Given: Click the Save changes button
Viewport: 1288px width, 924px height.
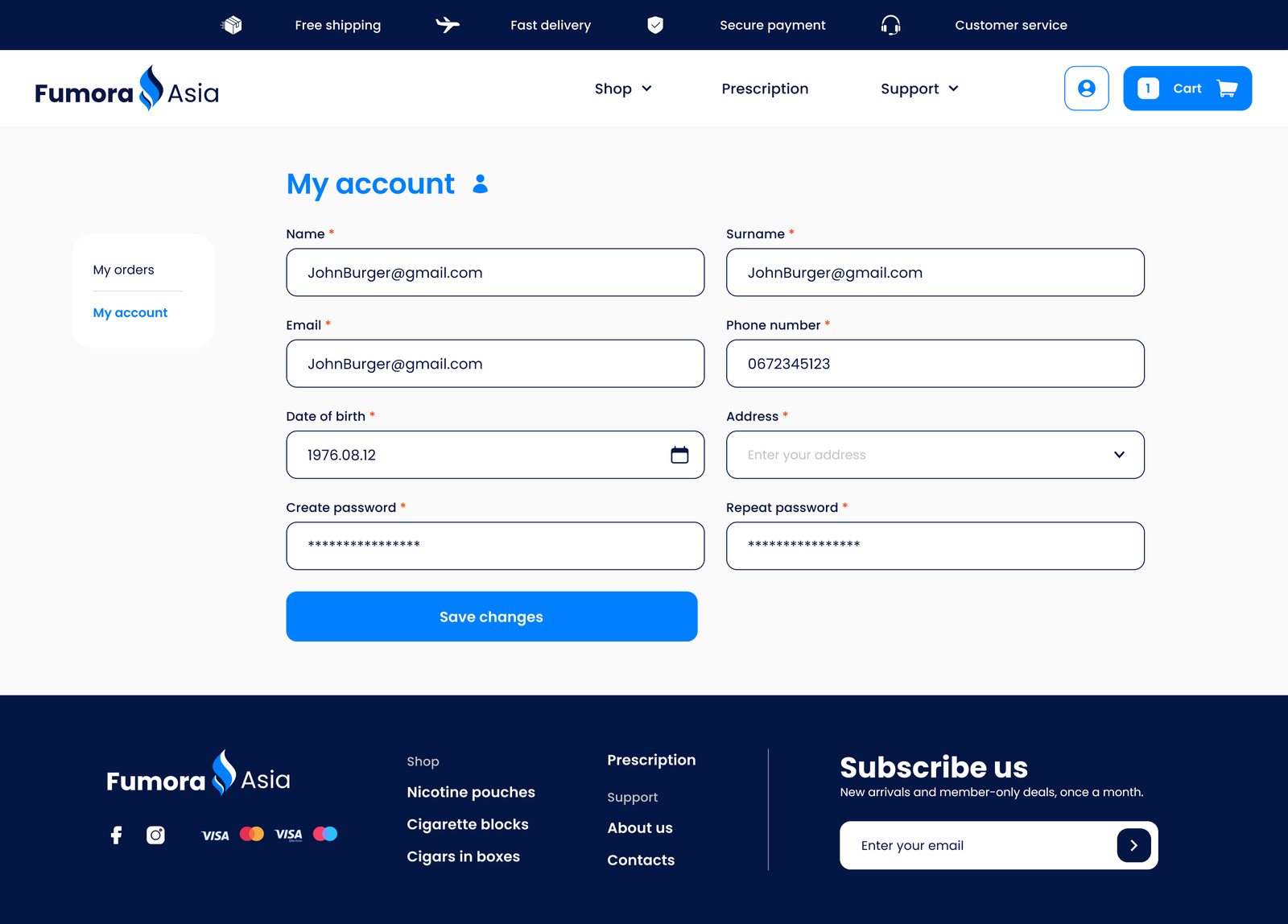Looking at the screenshot, I should point(492,617).
